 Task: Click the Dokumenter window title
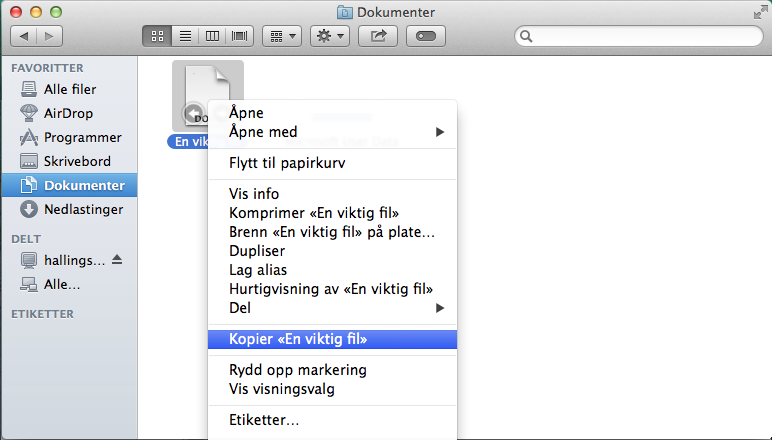[396, 12]
